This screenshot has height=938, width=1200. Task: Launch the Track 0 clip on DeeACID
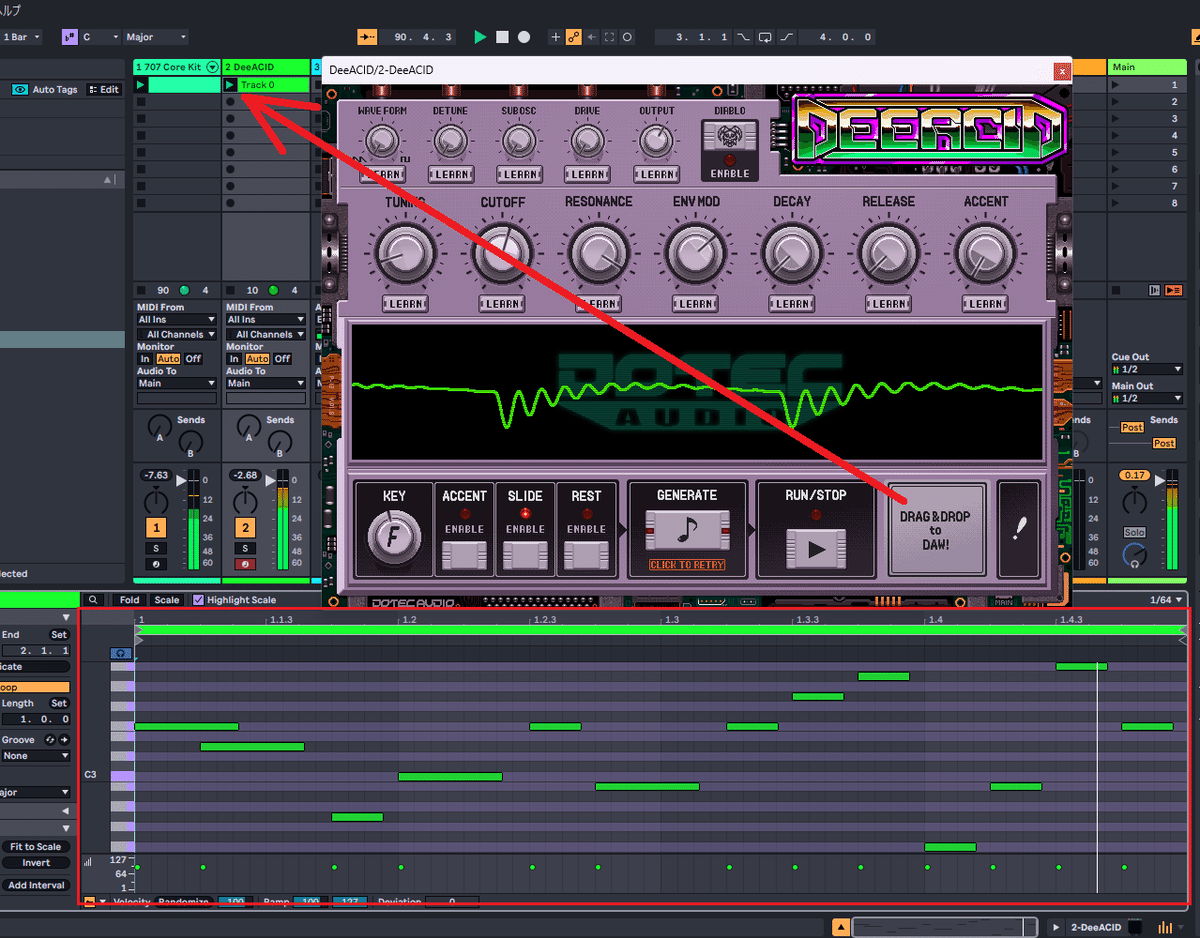tap(230, 85)
